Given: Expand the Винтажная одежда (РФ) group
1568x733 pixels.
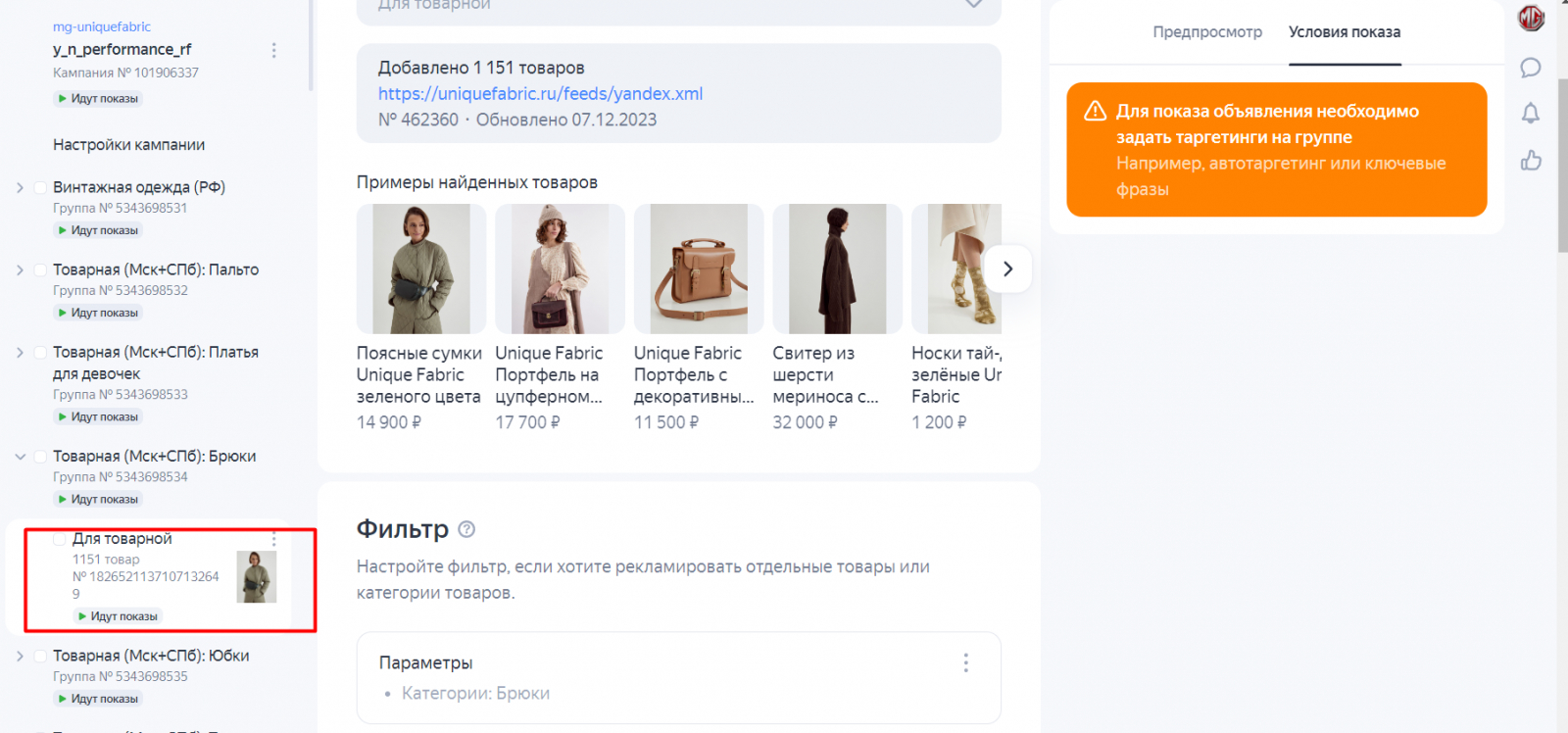Looking at the screenshot, I should 20,187.
